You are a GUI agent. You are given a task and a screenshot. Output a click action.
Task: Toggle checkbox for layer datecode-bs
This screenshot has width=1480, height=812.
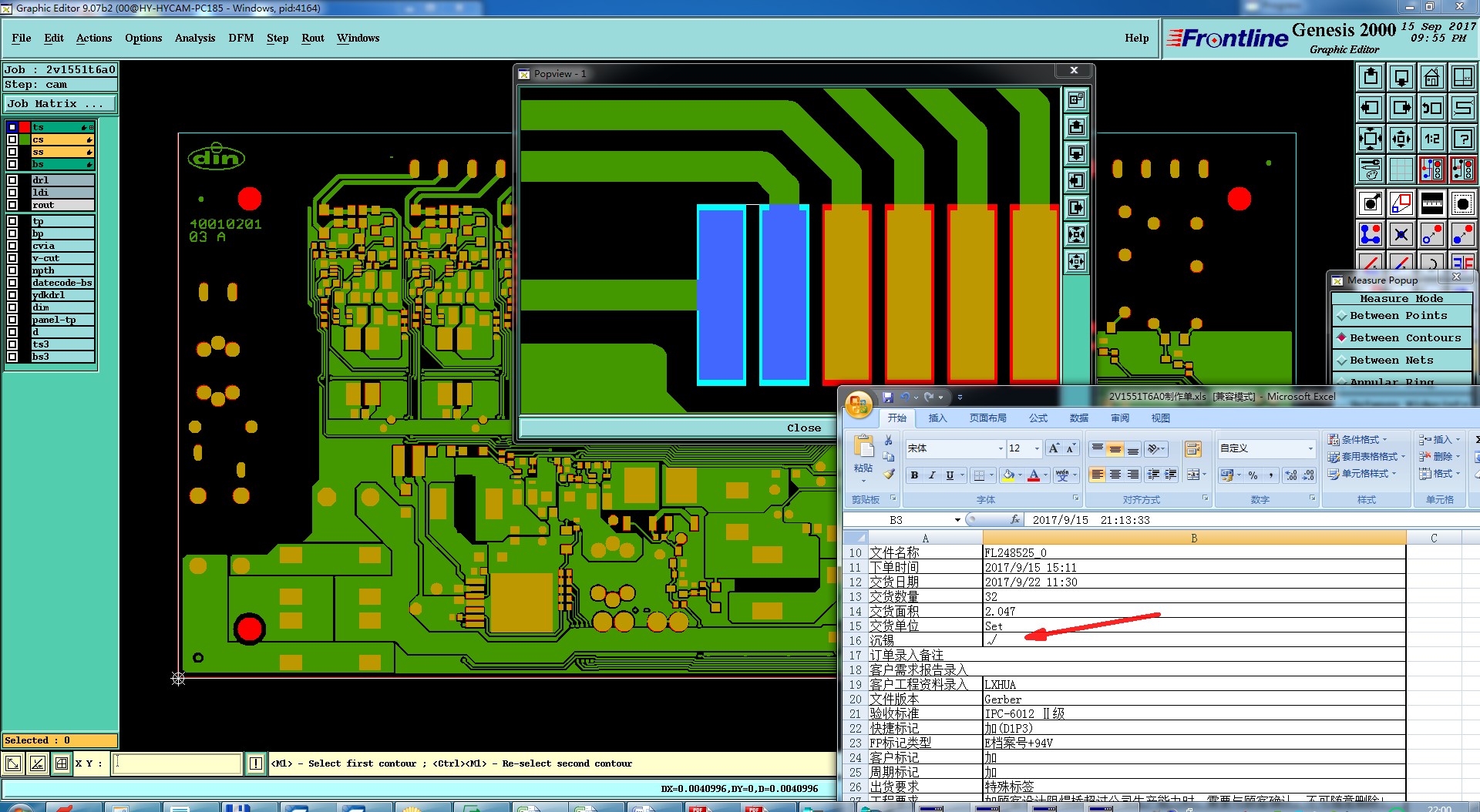pyautogui.click(x=12, y=283)
